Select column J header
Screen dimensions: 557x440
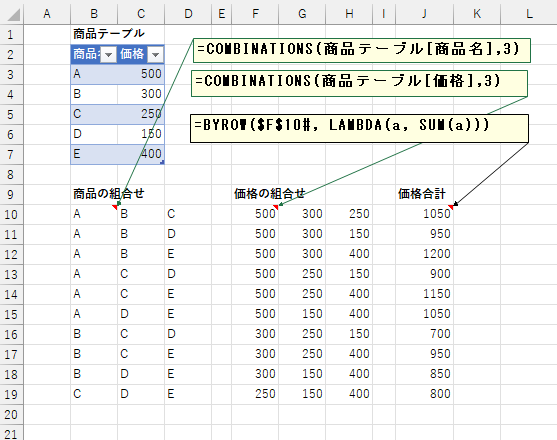tap(424, 13)
